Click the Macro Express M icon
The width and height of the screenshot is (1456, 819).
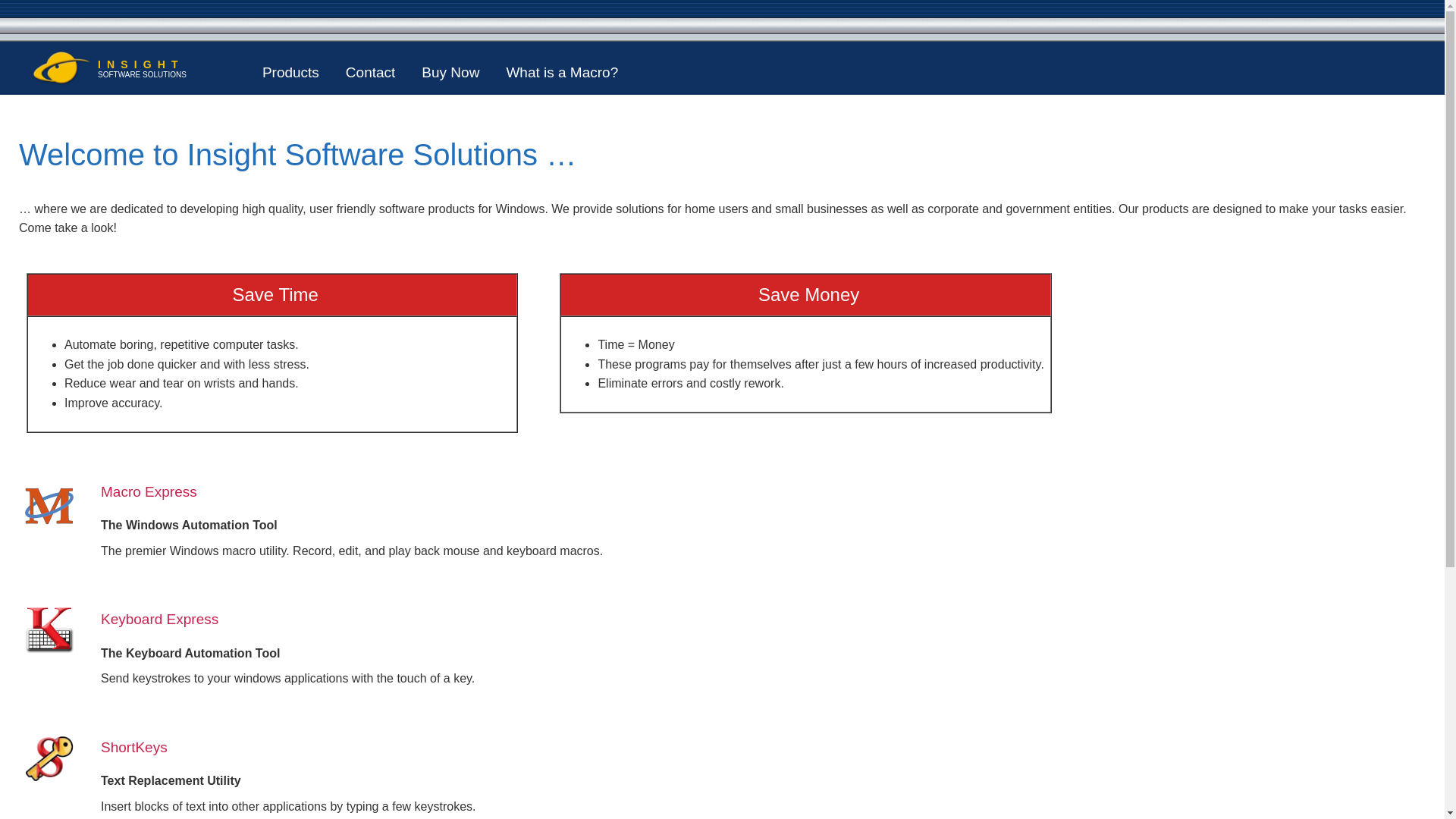(x=49, y=506)
